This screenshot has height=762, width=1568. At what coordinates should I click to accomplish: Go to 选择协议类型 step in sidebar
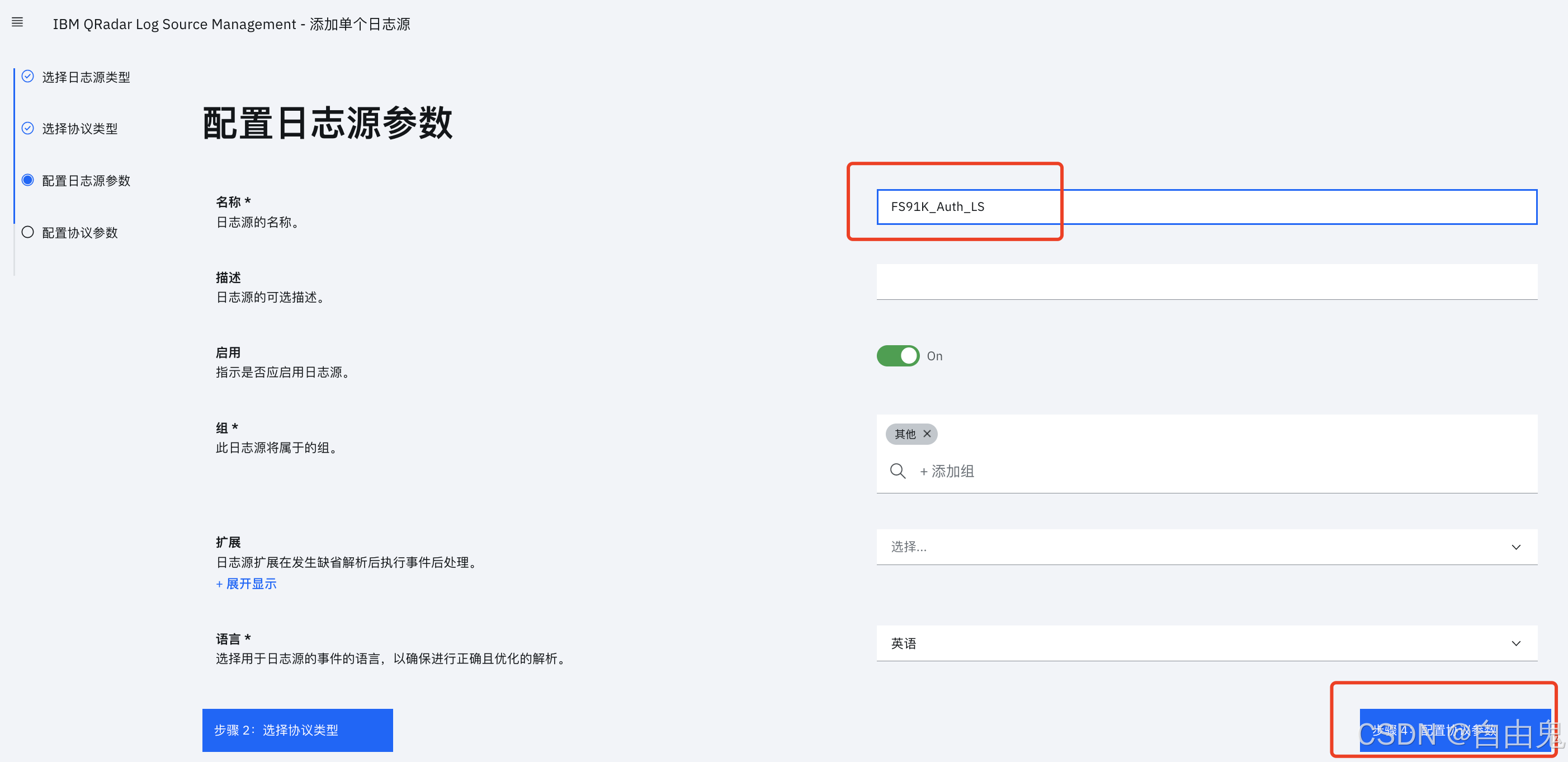[80, 129]
